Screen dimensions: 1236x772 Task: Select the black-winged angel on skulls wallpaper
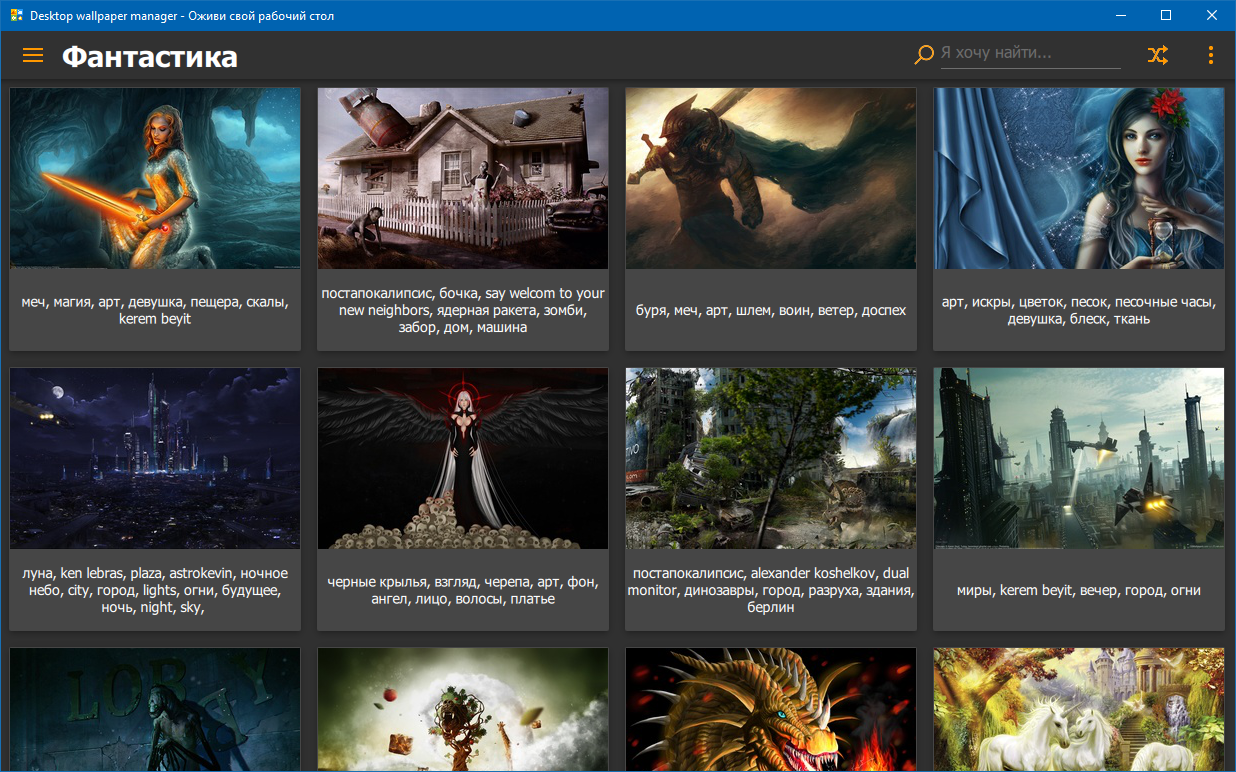click(x=463, y=458)
